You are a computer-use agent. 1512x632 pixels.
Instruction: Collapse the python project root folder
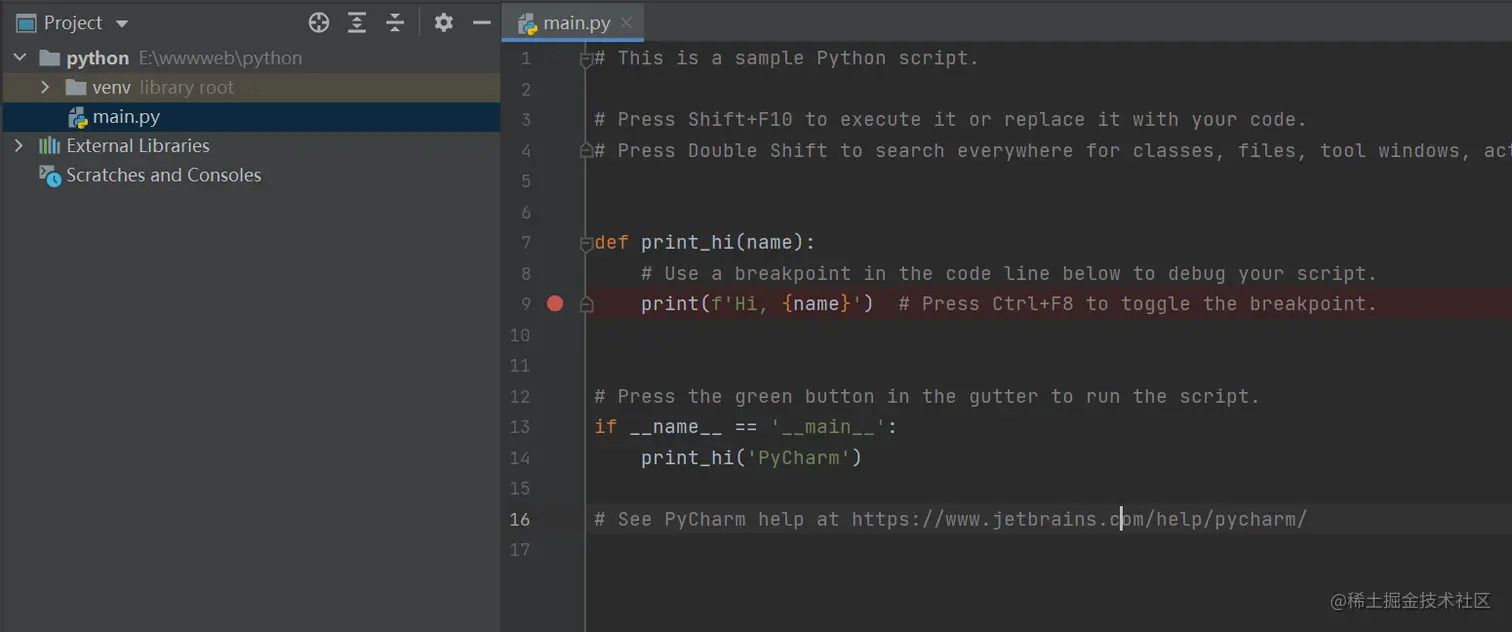point(19,58)
